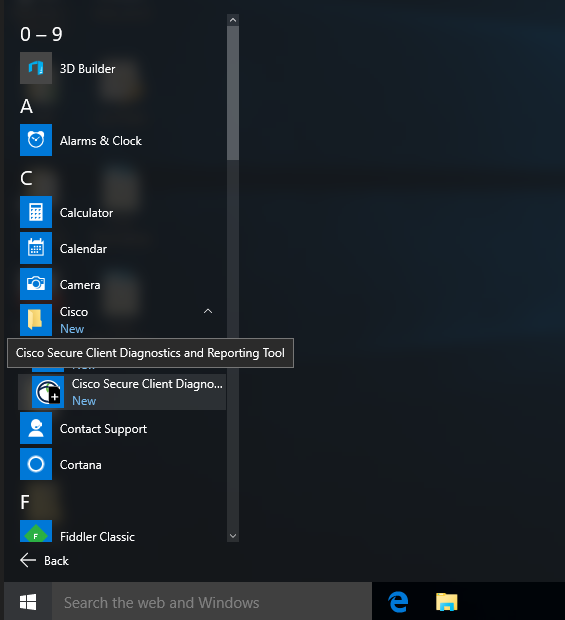Click Cisco Secure Client Diagno... text
The width and height of the screenshot is (565, 620).
coord(147,384)
